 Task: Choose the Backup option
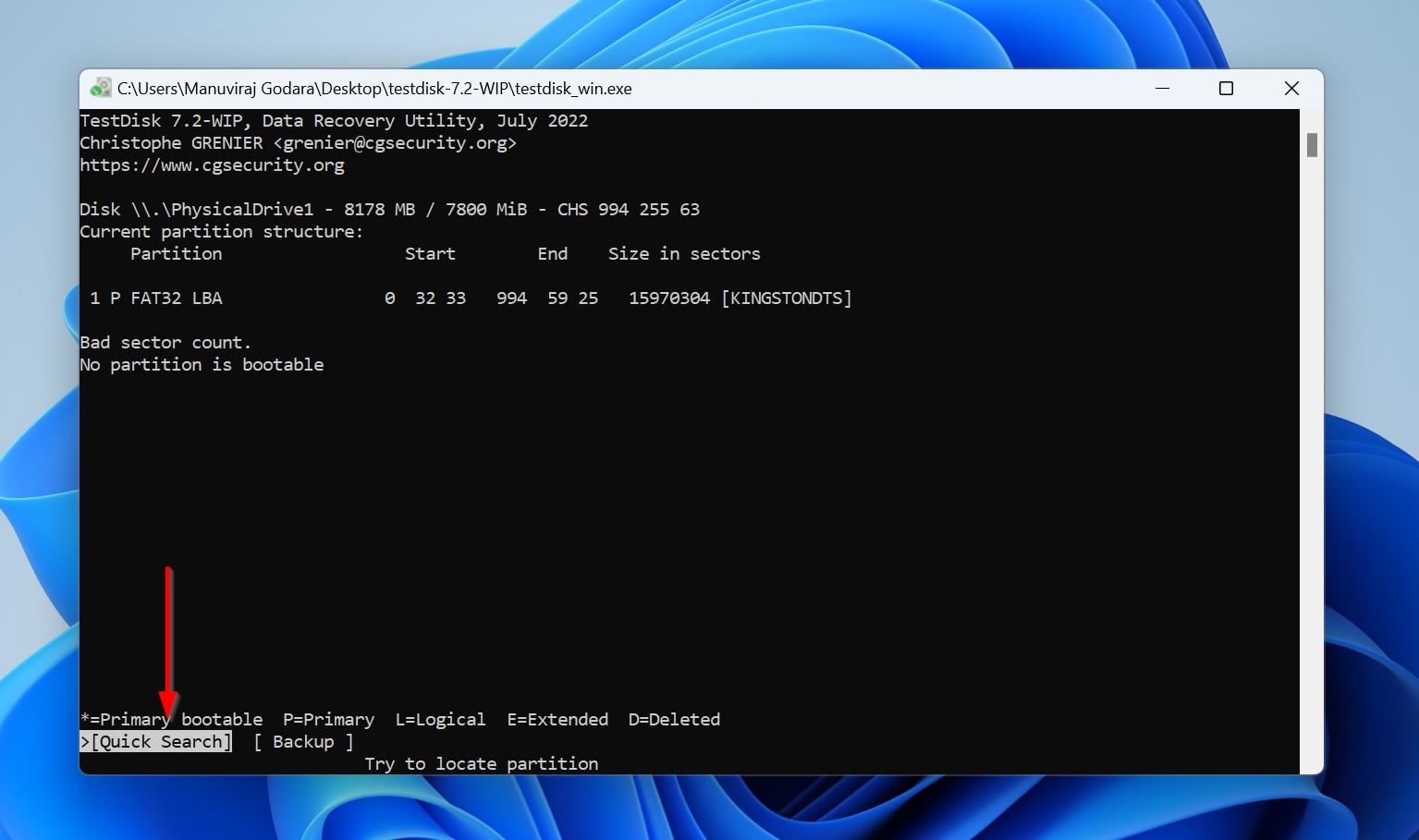[x=303, y=741]
